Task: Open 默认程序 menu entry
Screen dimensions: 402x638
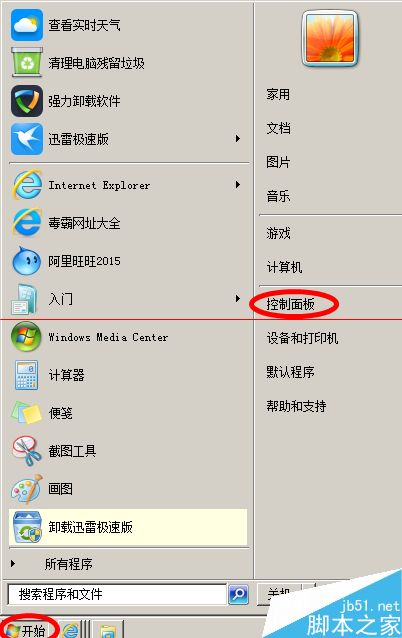Action: click(290, 372)
